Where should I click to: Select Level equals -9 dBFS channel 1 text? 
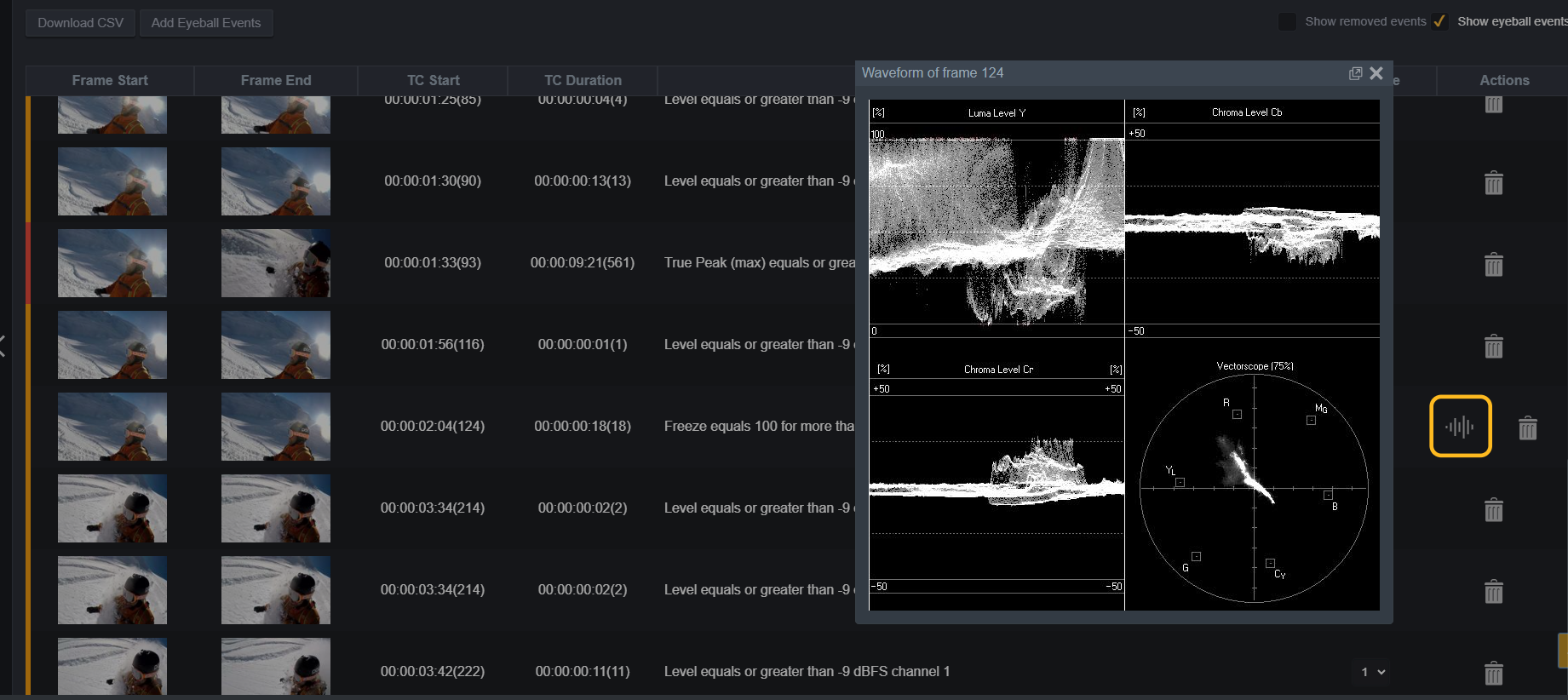point(807,671)
